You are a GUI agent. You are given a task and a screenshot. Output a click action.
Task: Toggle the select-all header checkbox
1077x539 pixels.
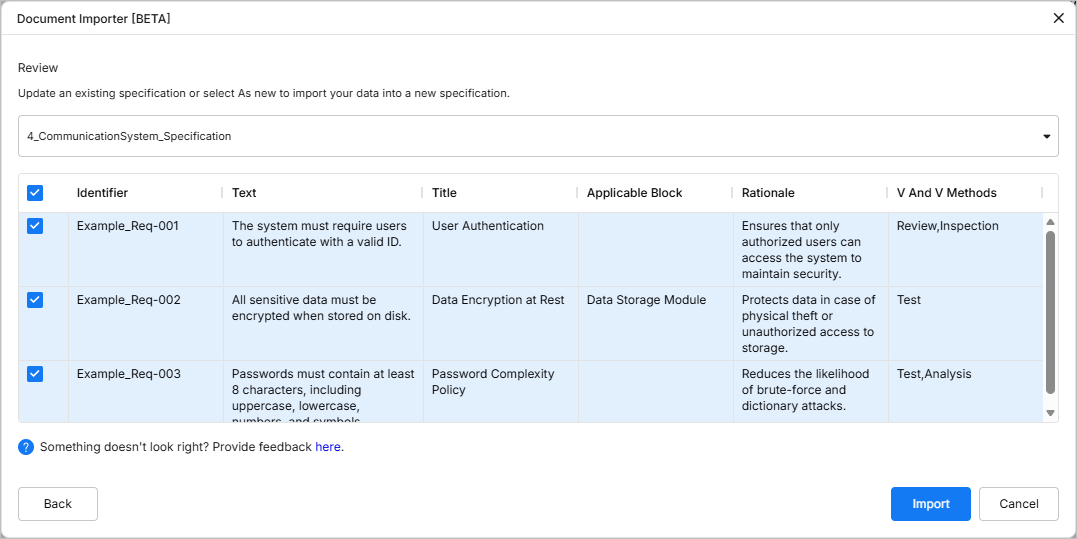click(35, 193)
